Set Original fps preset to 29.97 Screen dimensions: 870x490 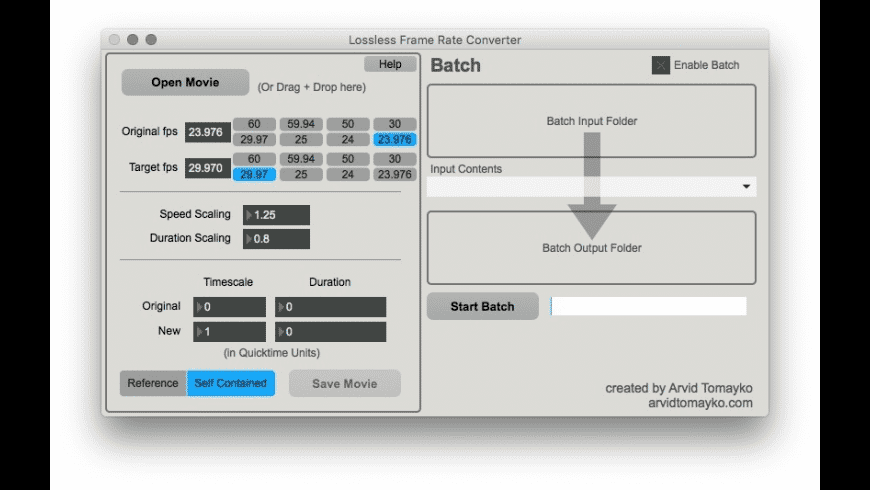254,139
